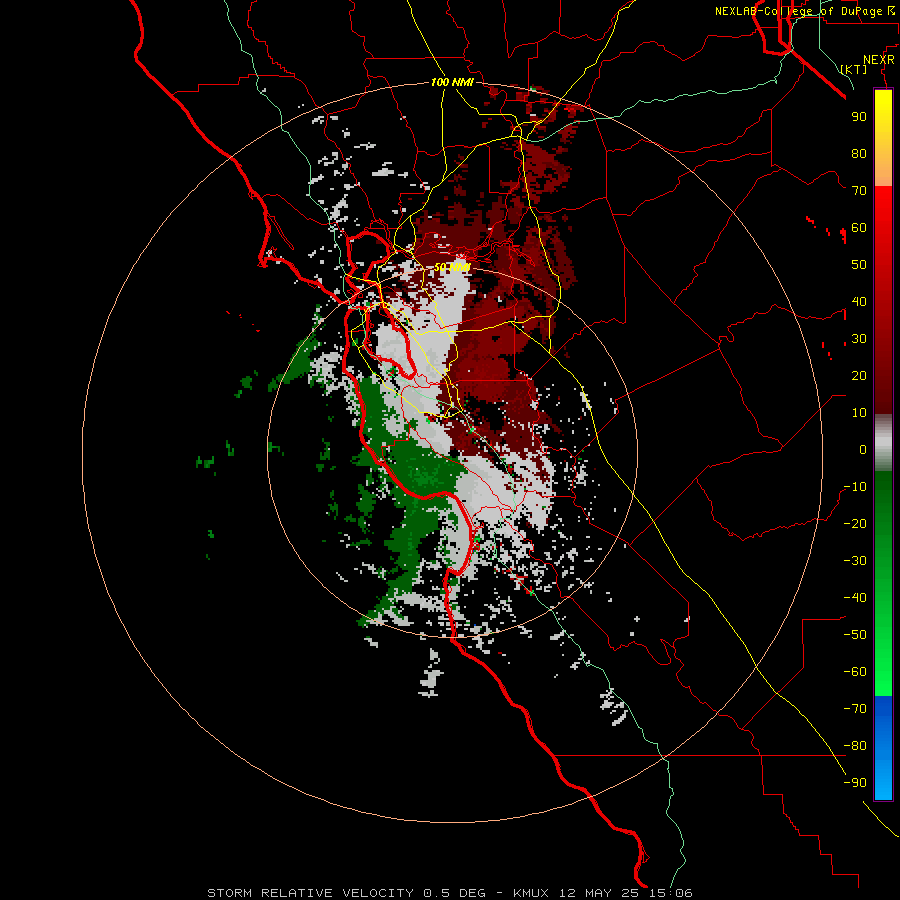The image size is (900, 900).
Task: Click the "80" scale value
Action: [859, 153]
